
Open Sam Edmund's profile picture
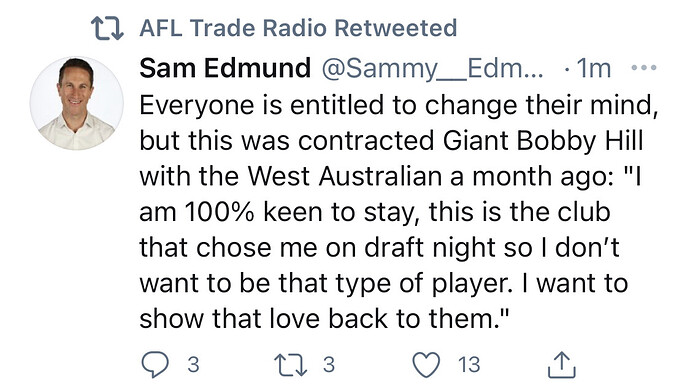[x=77, y=103]
